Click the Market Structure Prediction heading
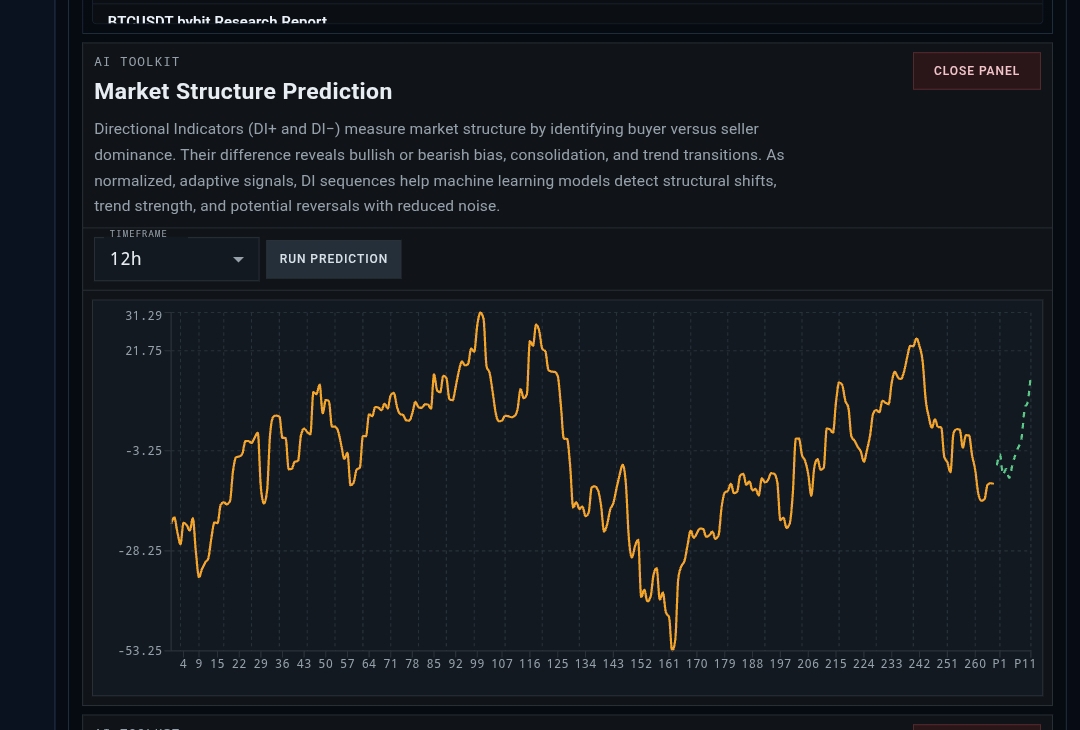The width and height of the screenshot is (1080, 730). (243, 92)
